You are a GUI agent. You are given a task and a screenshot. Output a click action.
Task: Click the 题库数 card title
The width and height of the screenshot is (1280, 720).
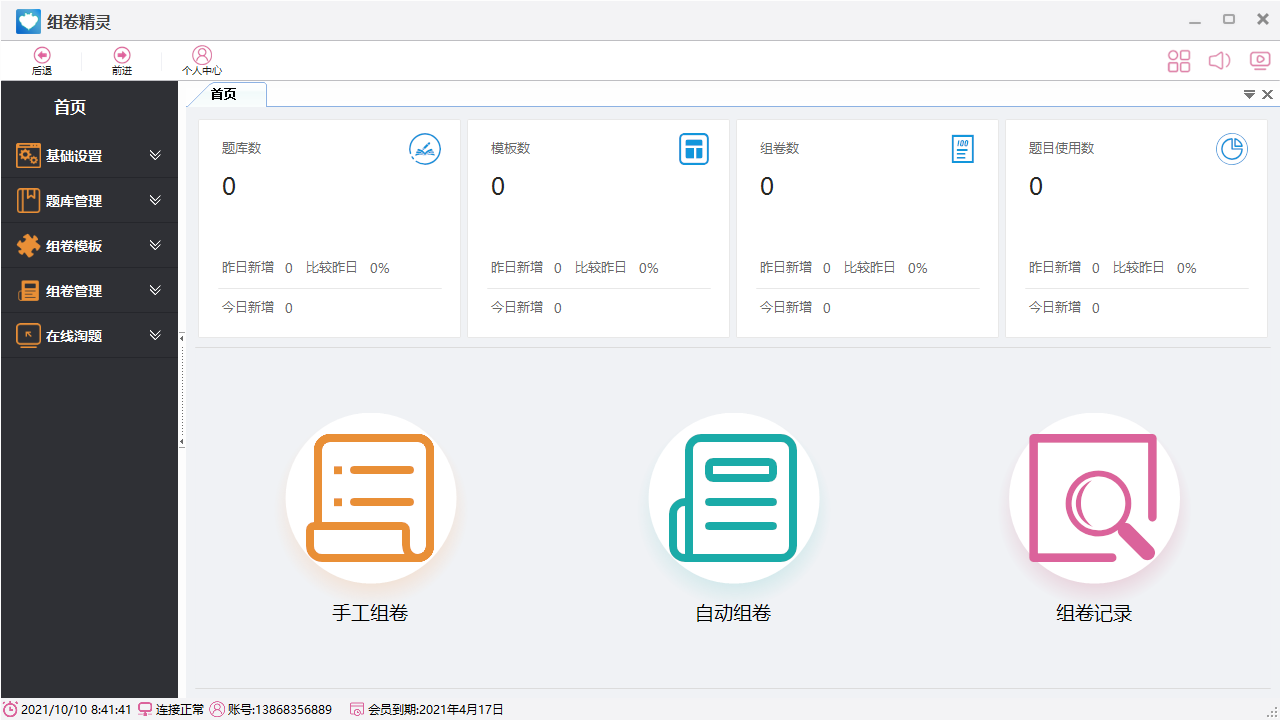coord(242,148)
